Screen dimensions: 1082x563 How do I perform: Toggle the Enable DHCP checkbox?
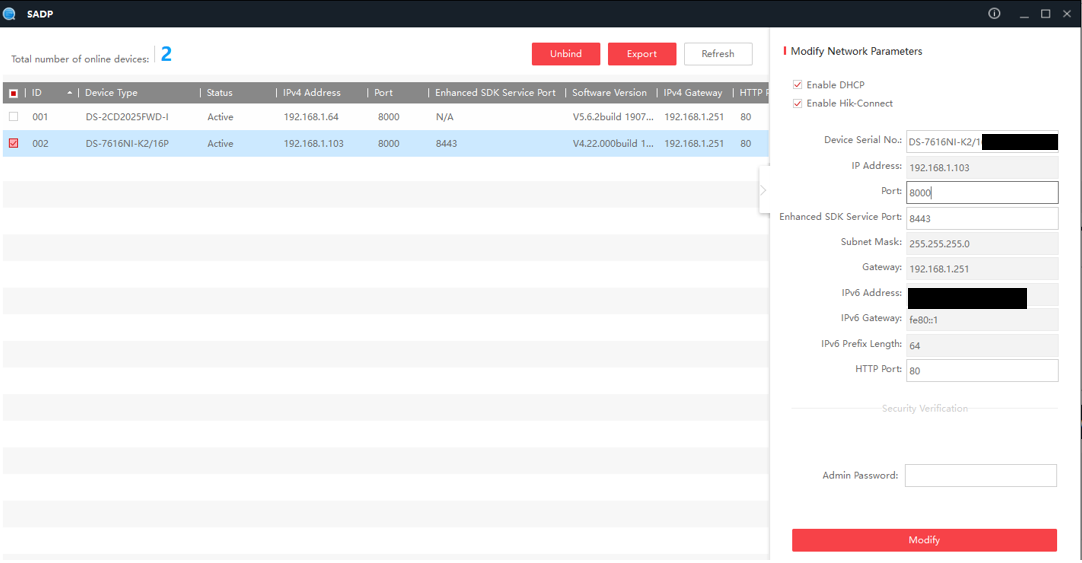point(797,85)
